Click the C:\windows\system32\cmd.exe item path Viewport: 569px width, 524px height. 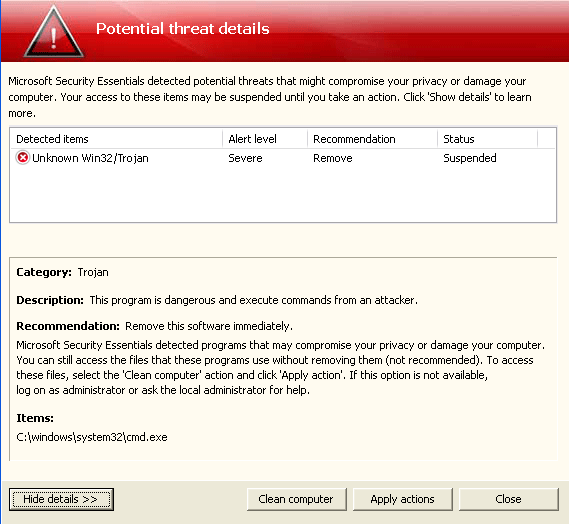click(x=92, y=437)
